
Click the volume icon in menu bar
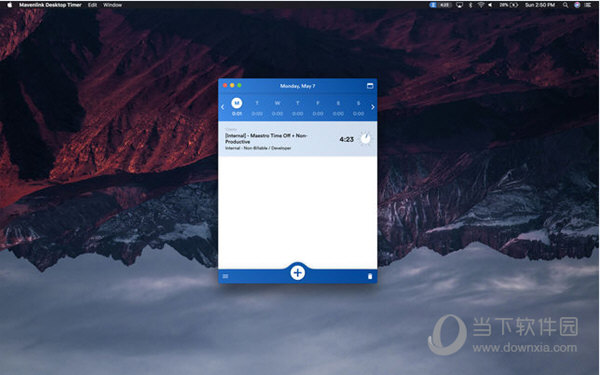pyautogui.click(x=491, y=5)
